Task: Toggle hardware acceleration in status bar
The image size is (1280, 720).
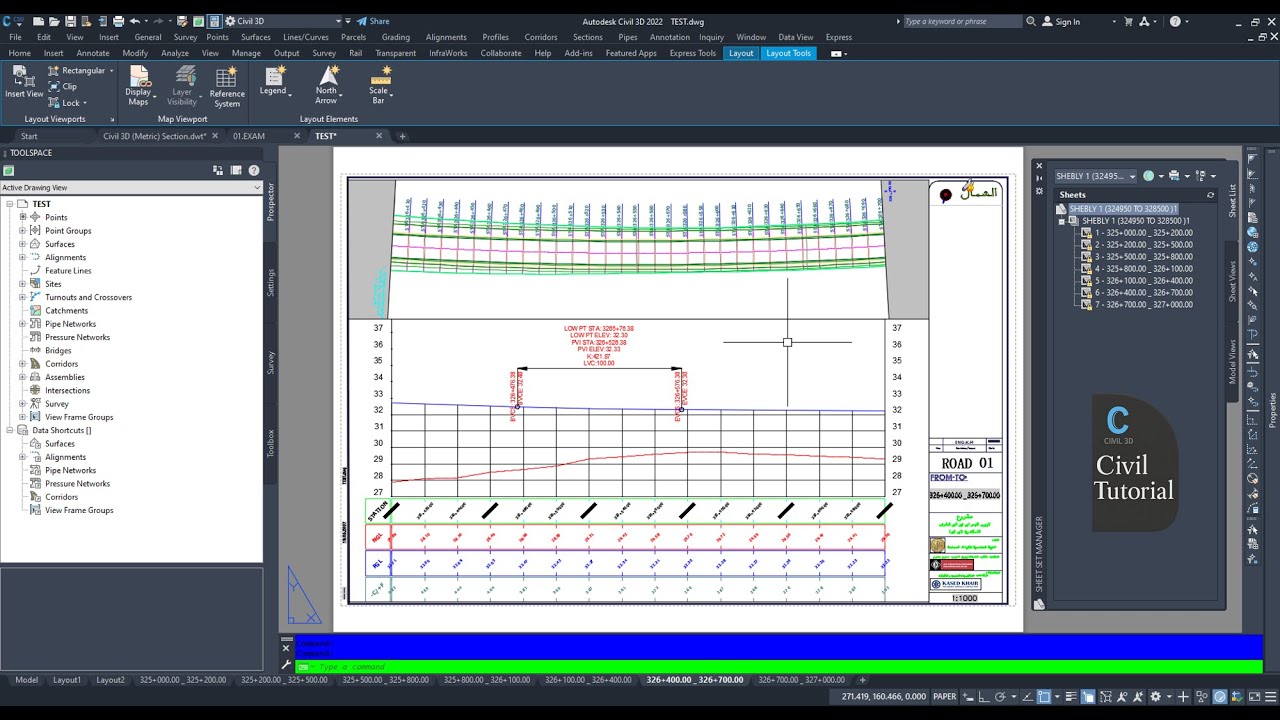Action: tap(1220, 697)
